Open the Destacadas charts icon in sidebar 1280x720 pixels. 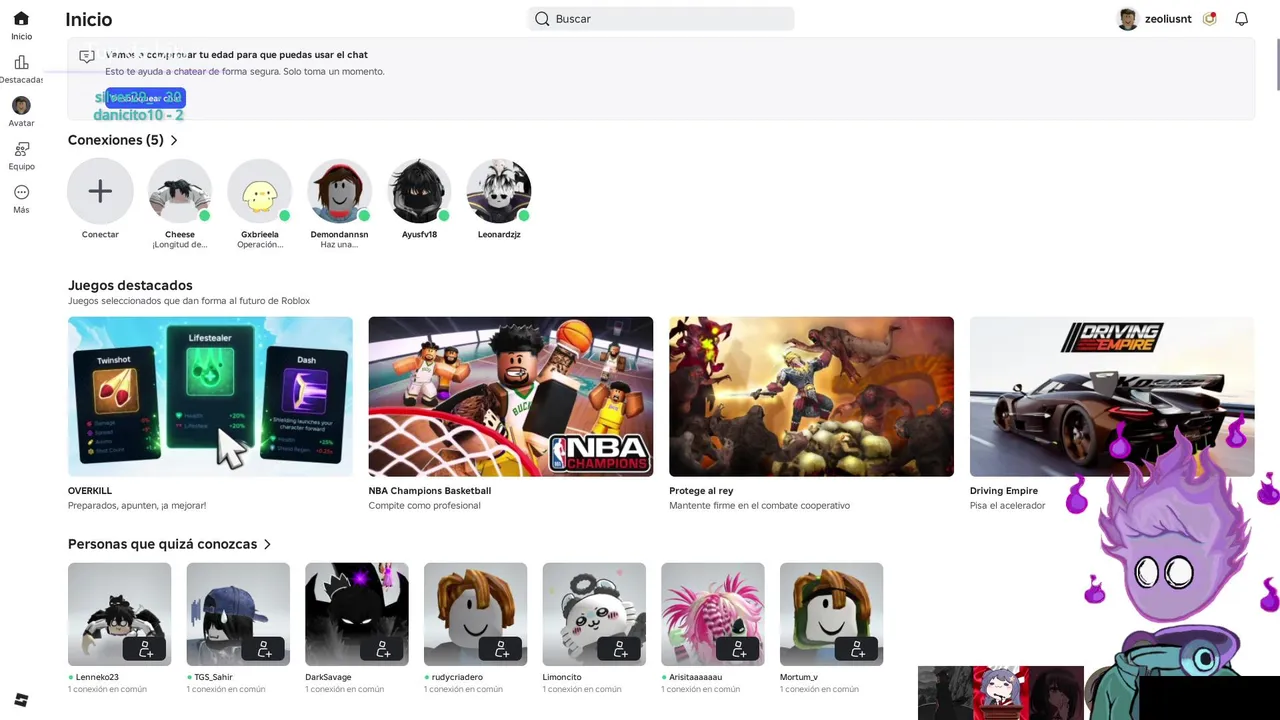coord(21,62)
